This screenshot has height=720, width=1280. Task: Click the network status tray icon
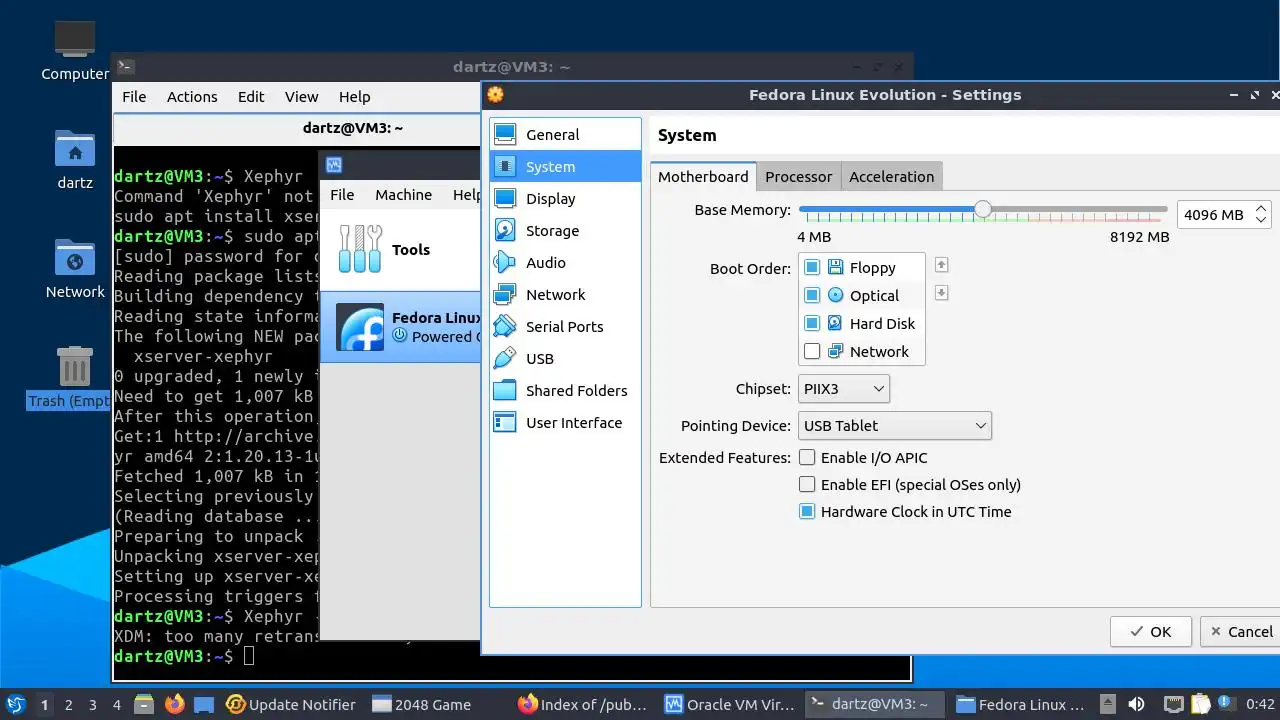(x=1174, y=704)
